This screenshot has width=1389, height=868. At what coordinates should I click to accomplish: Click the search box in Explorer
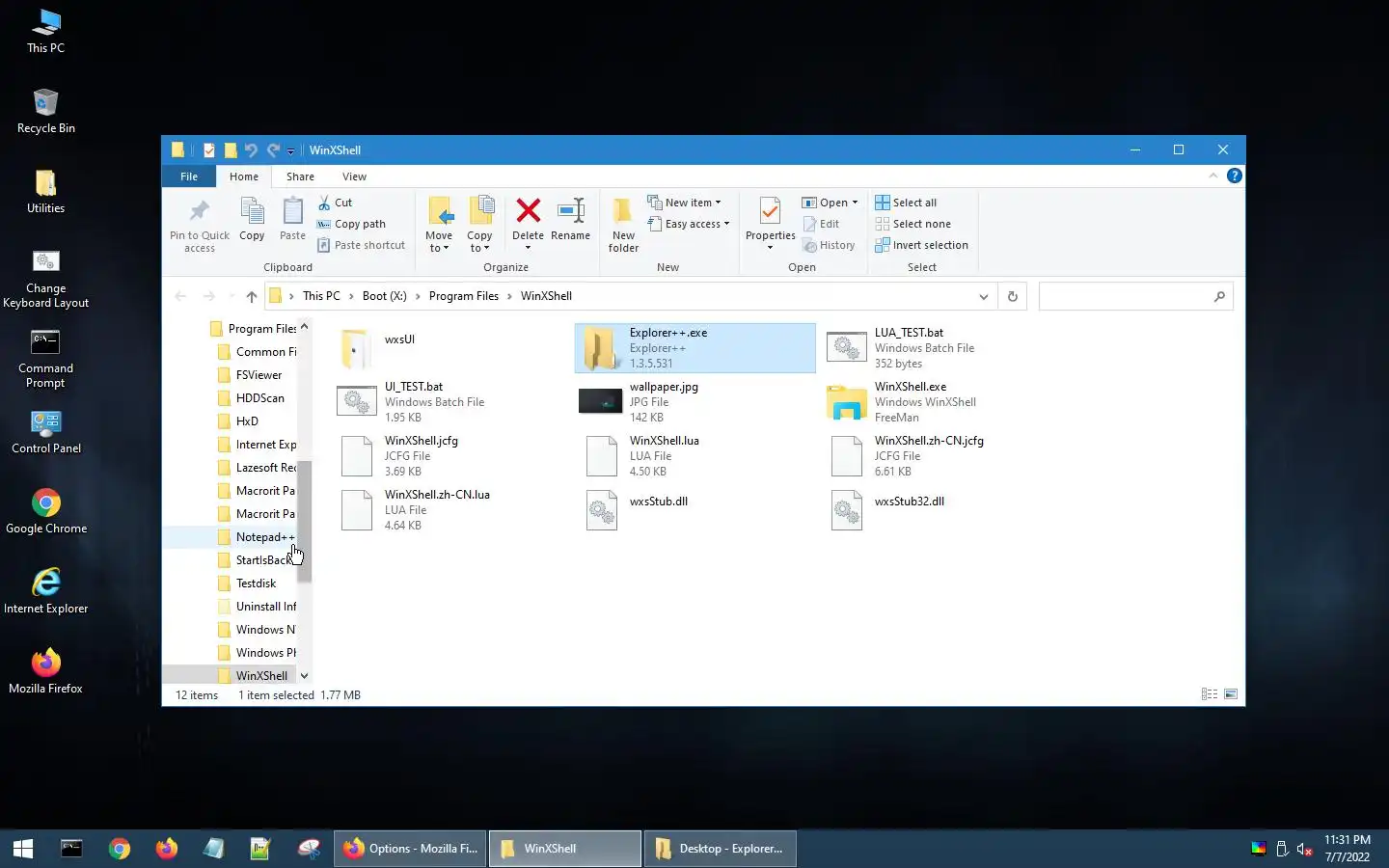(x=1135, y=296)
